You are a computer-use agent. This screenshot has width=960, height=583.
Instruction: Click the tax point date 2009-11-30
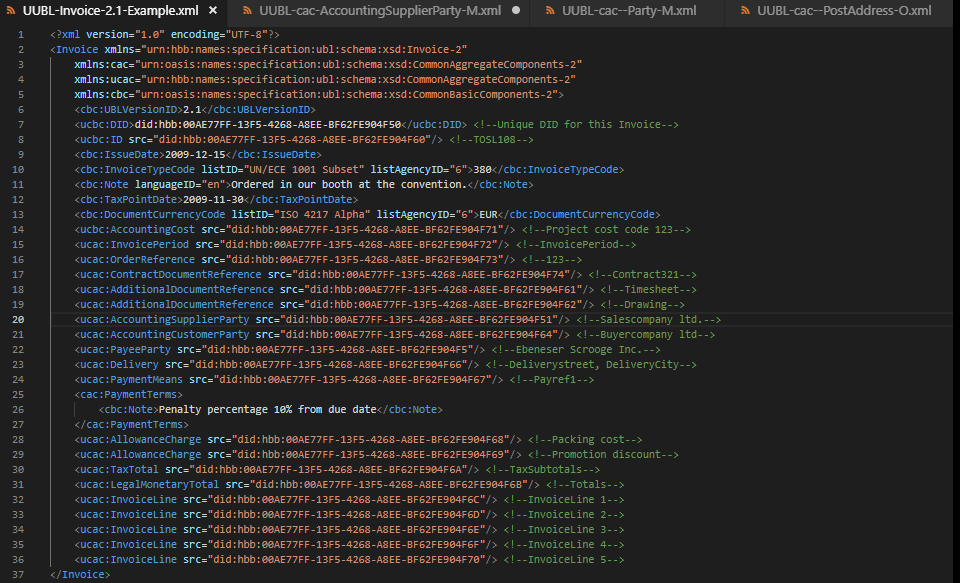coord(214,200)
